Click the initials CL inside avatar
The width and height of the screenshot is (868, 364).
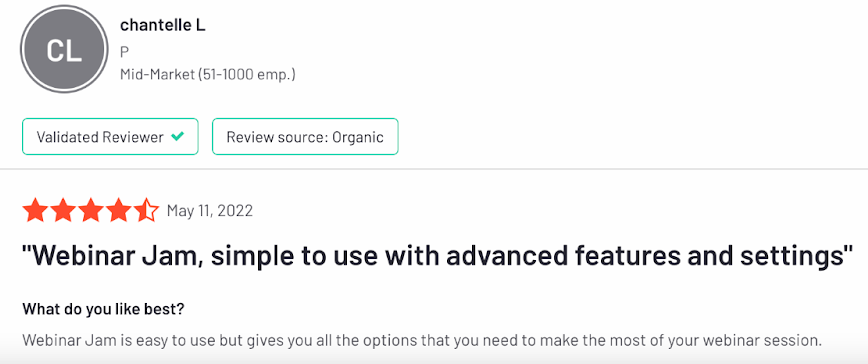tap(64, 50)
